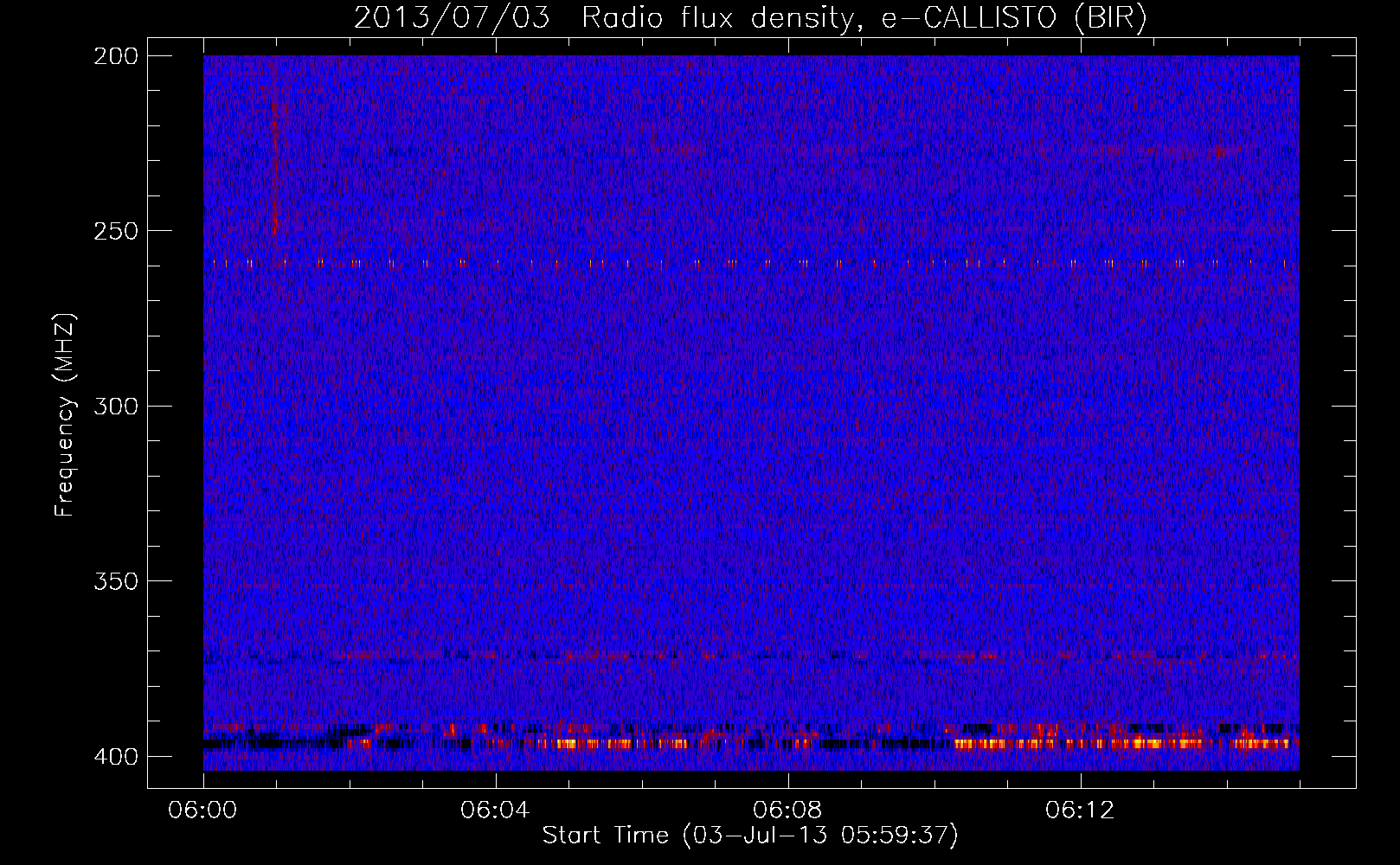Viewport: 1400px width, 865px height.
Task: Click the plot title "2013/07/03 Radio flux density, e-CALLISTO (BIR)"
Action: 751,17
